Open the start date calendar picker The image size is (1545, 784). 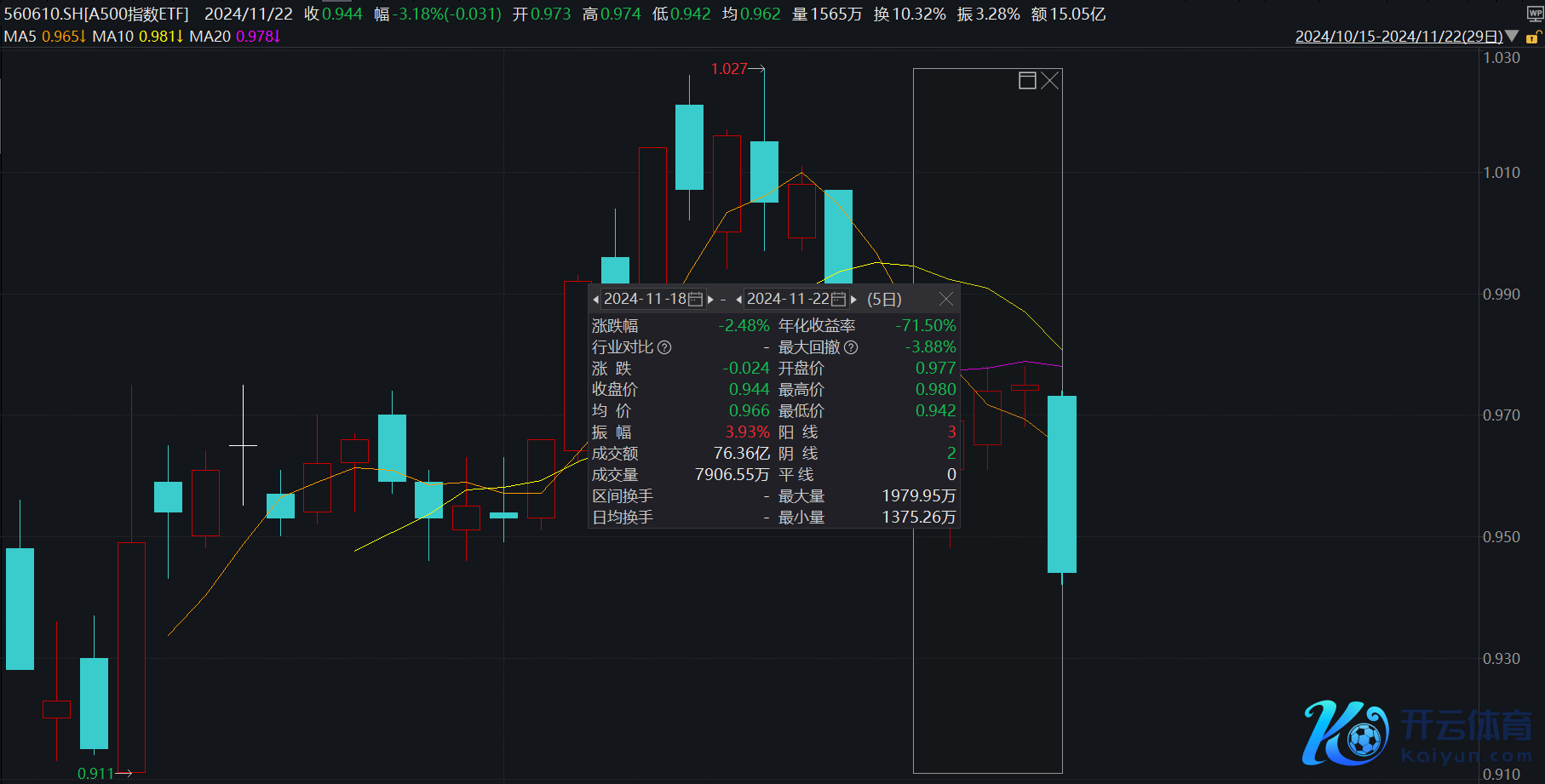pyautogui.click(x=695, y=300)
